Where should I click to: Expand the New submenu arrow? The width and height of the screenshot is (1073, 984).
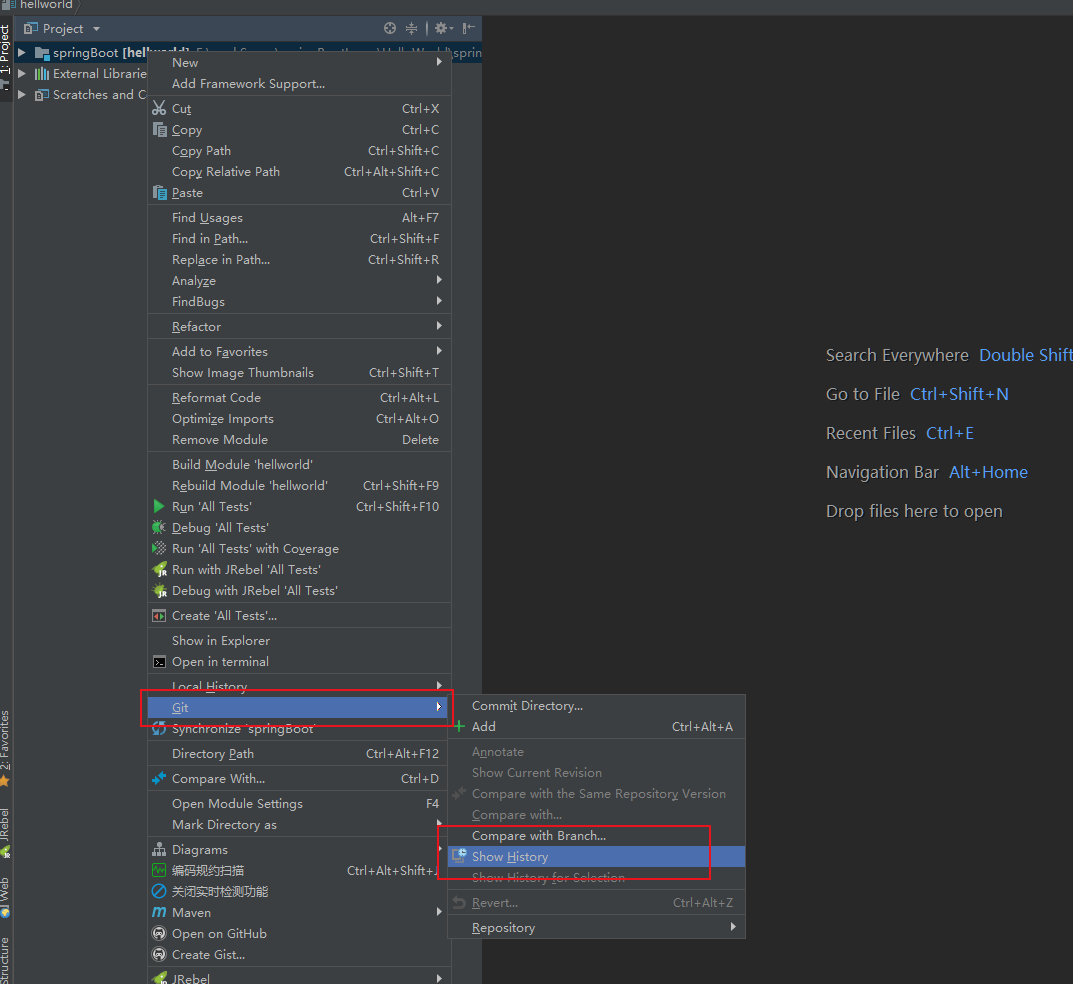coord(439,62)
